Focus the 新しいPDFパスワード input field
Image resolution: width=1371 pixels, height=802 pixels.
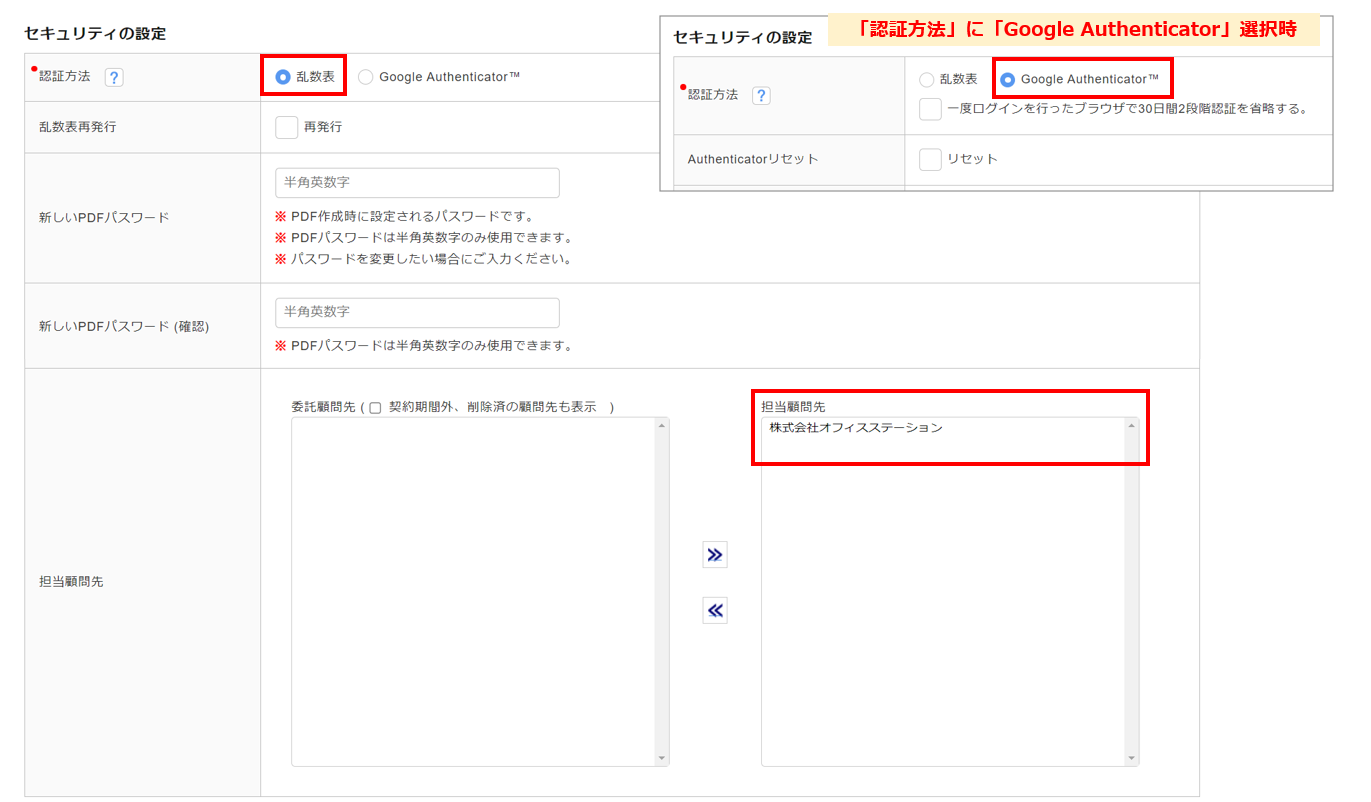click(417, 183)
